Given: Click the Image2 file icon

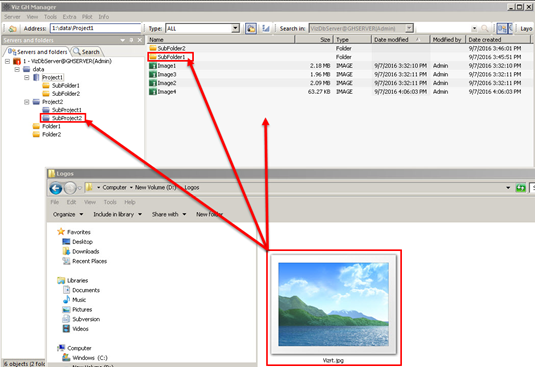Looking at the screenshot, I should (x=153, y=83).
